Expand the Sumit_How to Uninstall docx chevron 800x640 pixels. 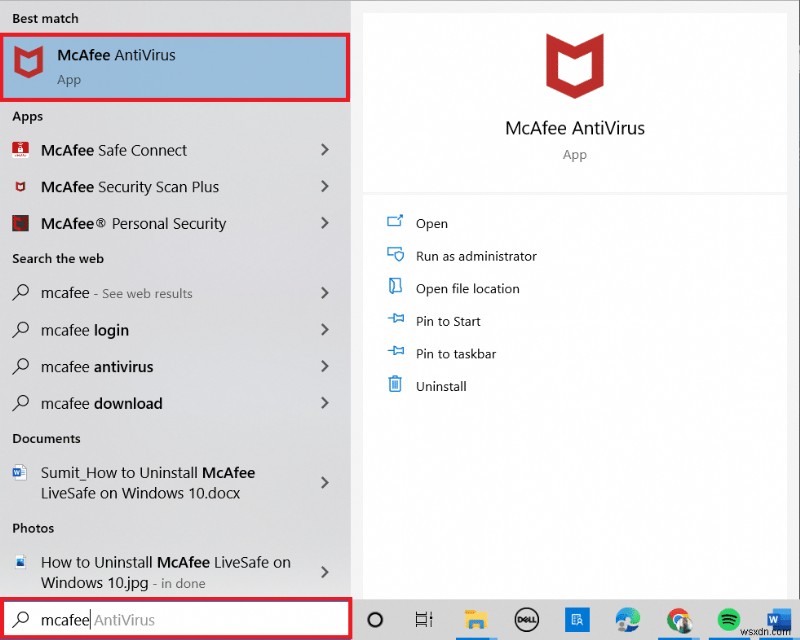[324, 483]
